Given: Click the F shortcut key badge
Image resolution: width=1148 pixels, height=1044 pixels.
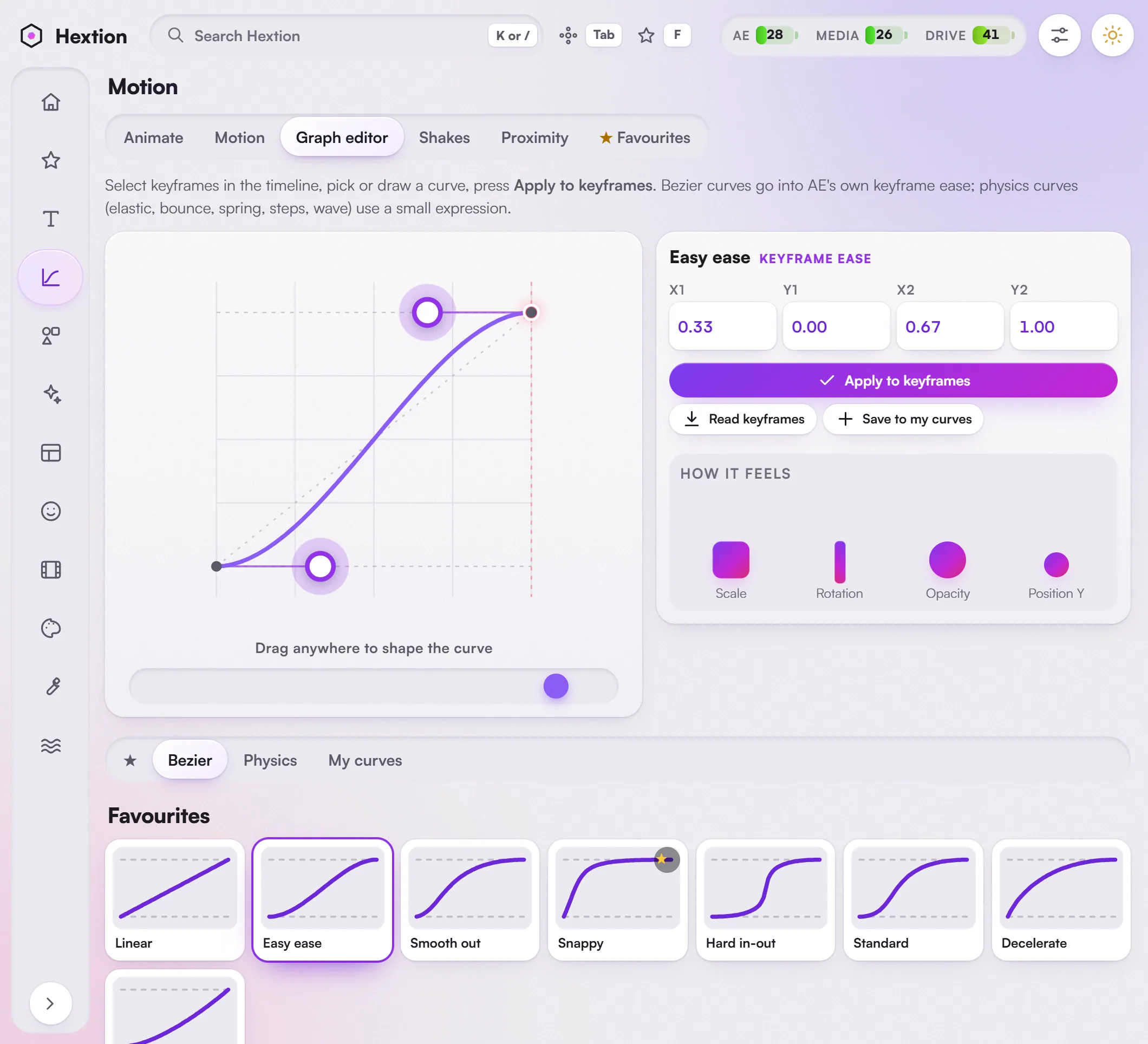Looking at the screenshot, I should (x=677, y=35).
